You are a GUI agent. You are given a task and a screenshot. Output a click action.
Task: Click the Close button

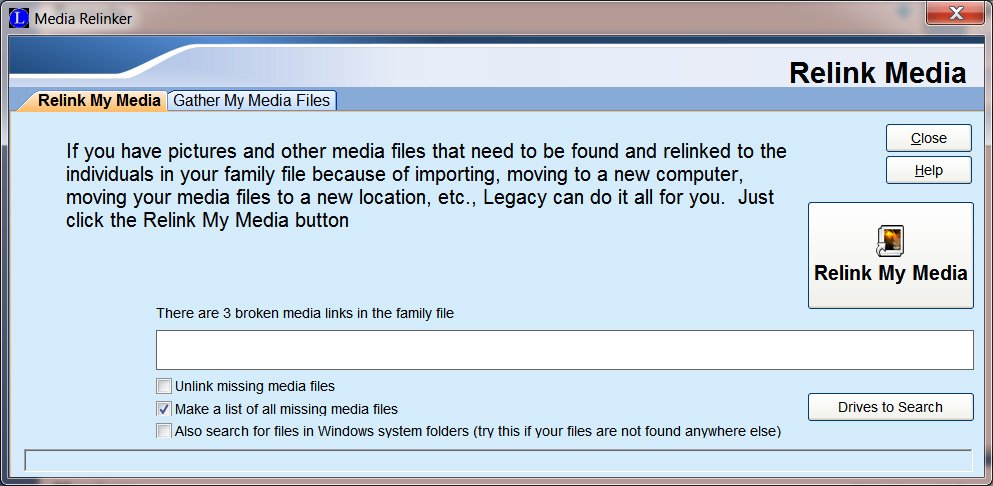click(928, 138)
